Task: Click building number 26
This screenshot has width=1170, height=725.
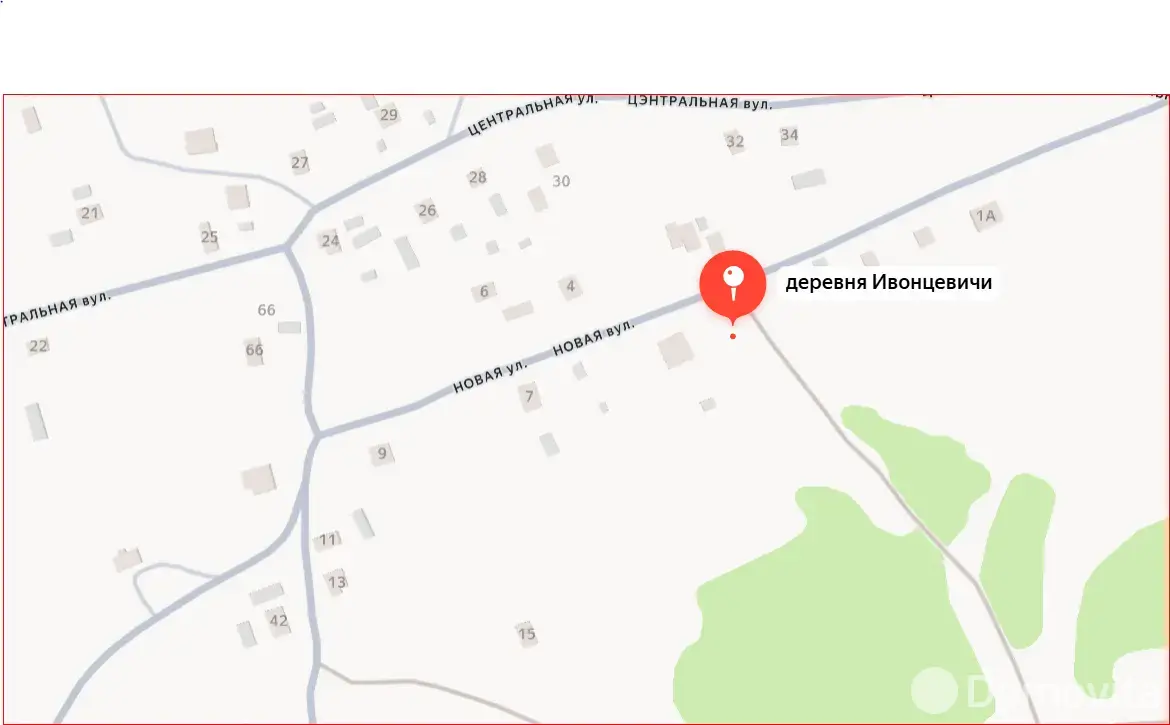Action: point(427,210)
